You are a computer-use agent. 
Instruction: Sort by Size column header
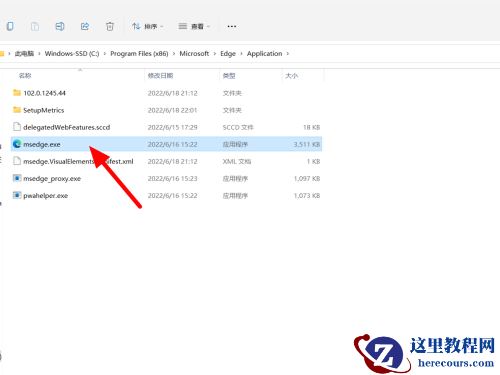tap(291, 76)
